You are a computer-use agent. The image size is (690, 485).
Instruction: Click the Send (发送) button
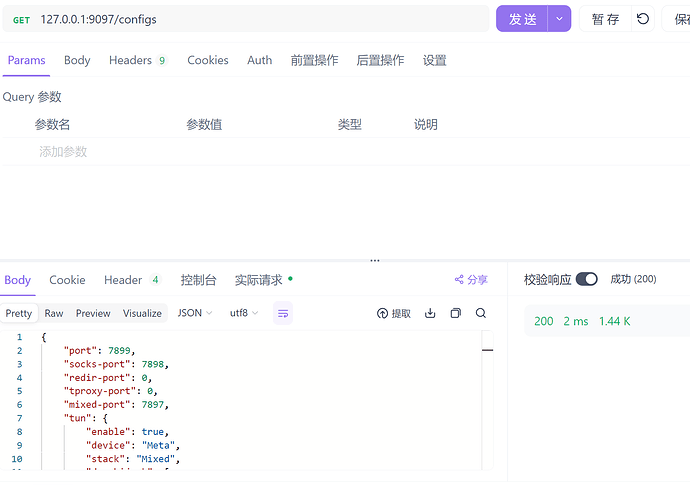click(522, 19)
